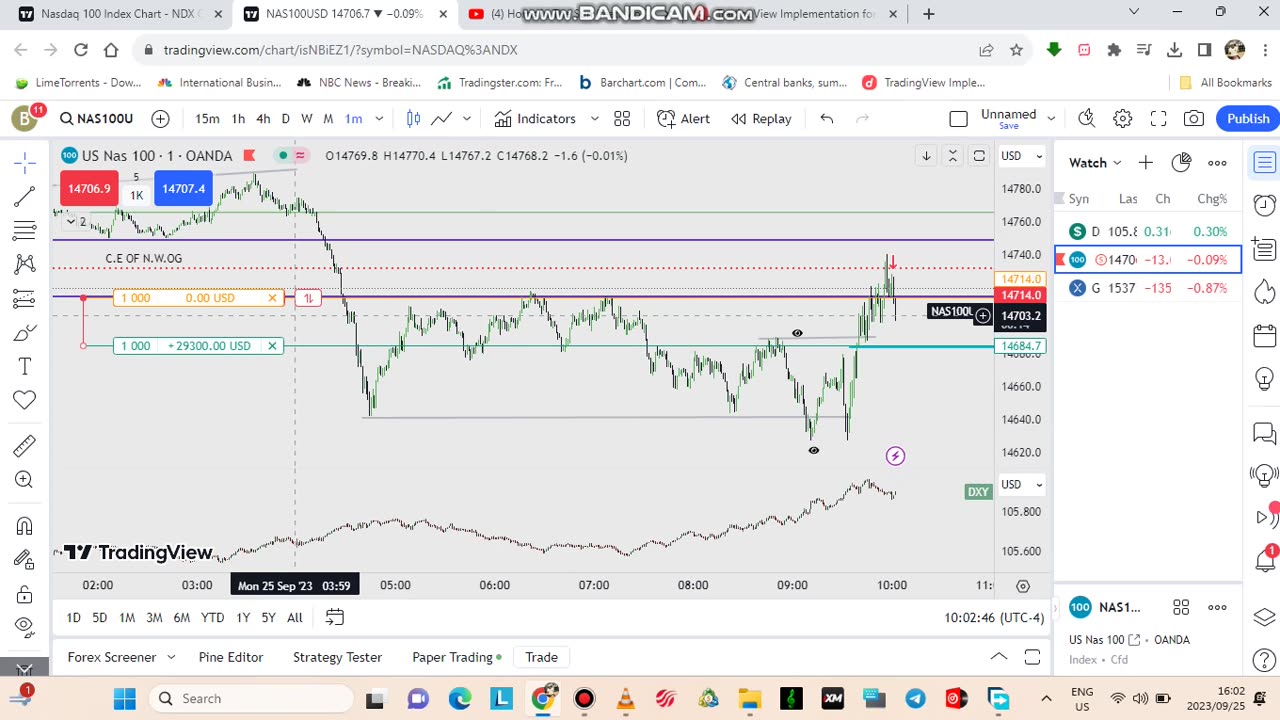Viewport: 1280px width, 720px height.
Task: Click the red sell price 14706.9 button
Action: (90, 188)
